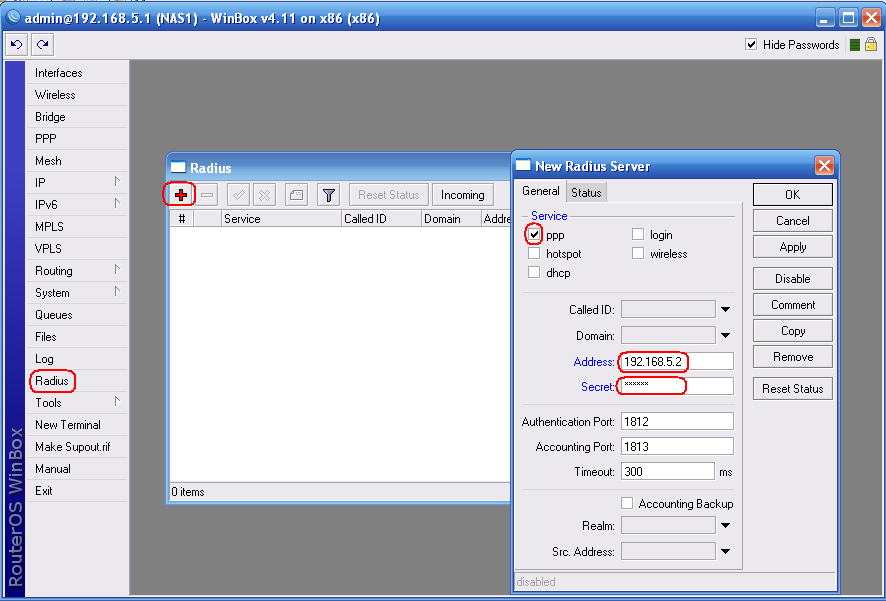Click the Authentication Port field
This screenshot has height=601, width=886.
677,421
